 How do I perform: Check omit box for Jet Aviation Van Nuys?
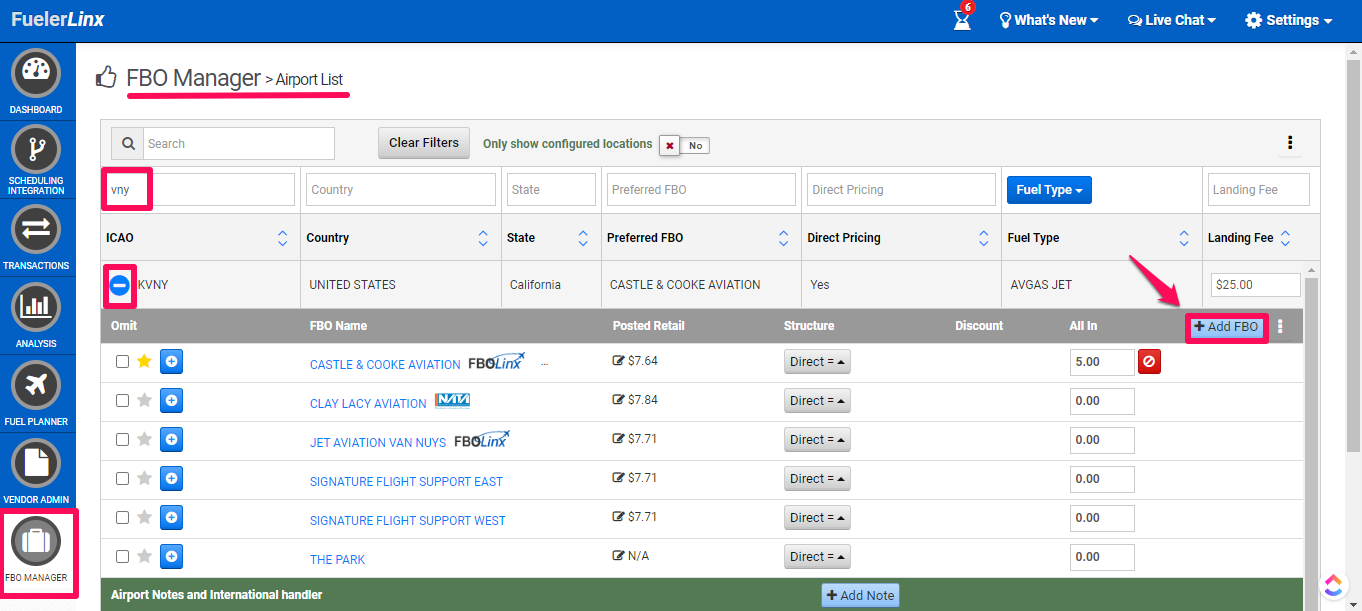122,439
